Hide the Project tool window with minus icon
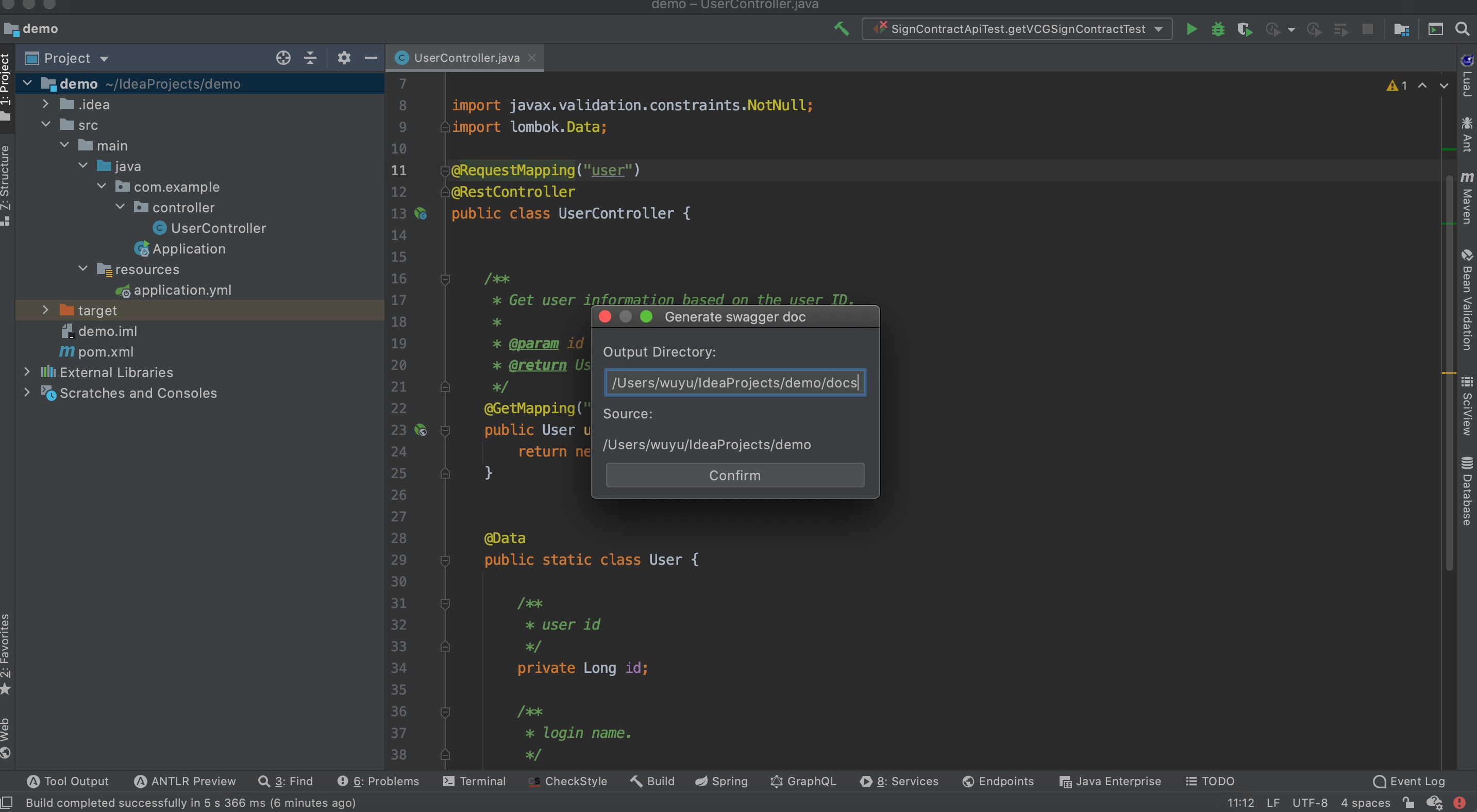The height and width of the screenshot is (812, 1477). coord(371,58)
